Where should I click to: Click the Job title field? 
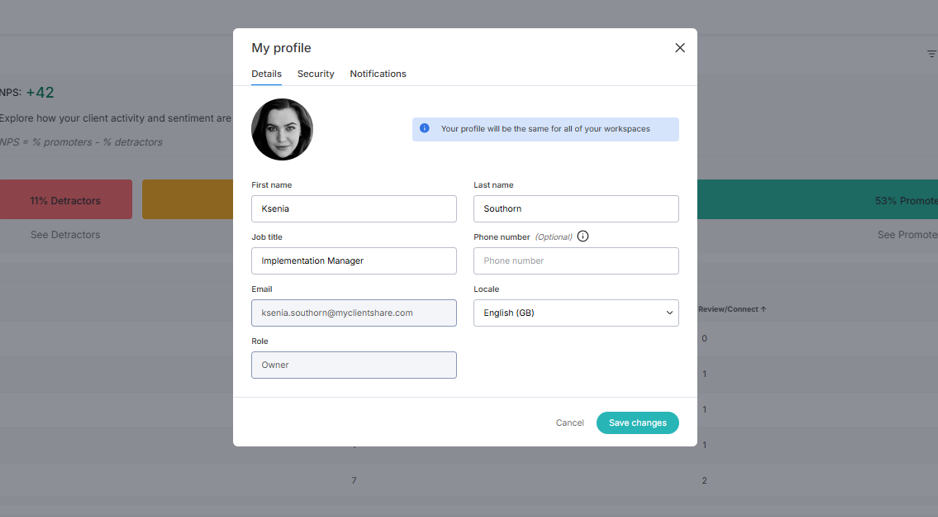tap(354, 261)
